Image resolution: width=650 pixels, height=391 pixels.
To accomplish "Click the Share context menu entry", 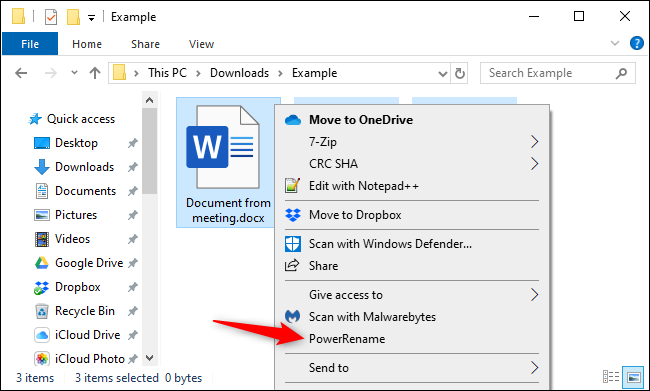I will 412,266.
